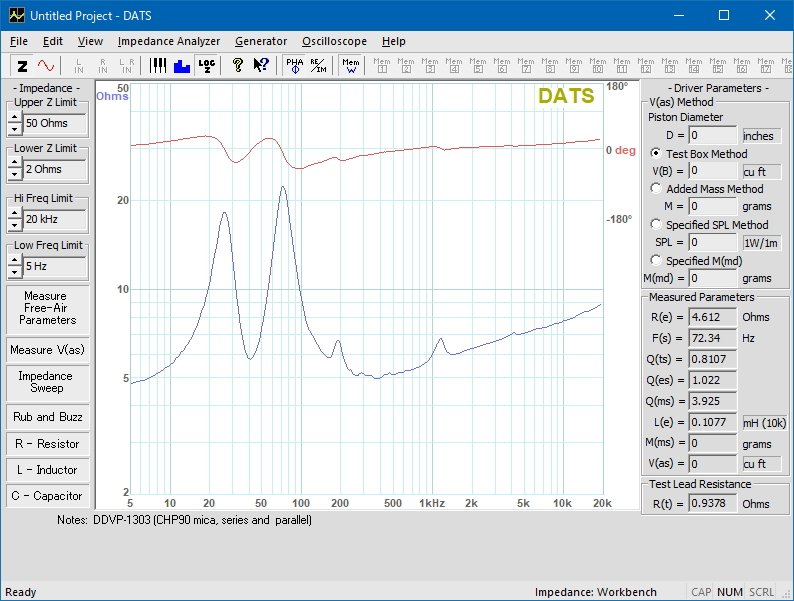Open help via yellow question mark icon
Screen dimensions: 794x601
coord(237,66)
